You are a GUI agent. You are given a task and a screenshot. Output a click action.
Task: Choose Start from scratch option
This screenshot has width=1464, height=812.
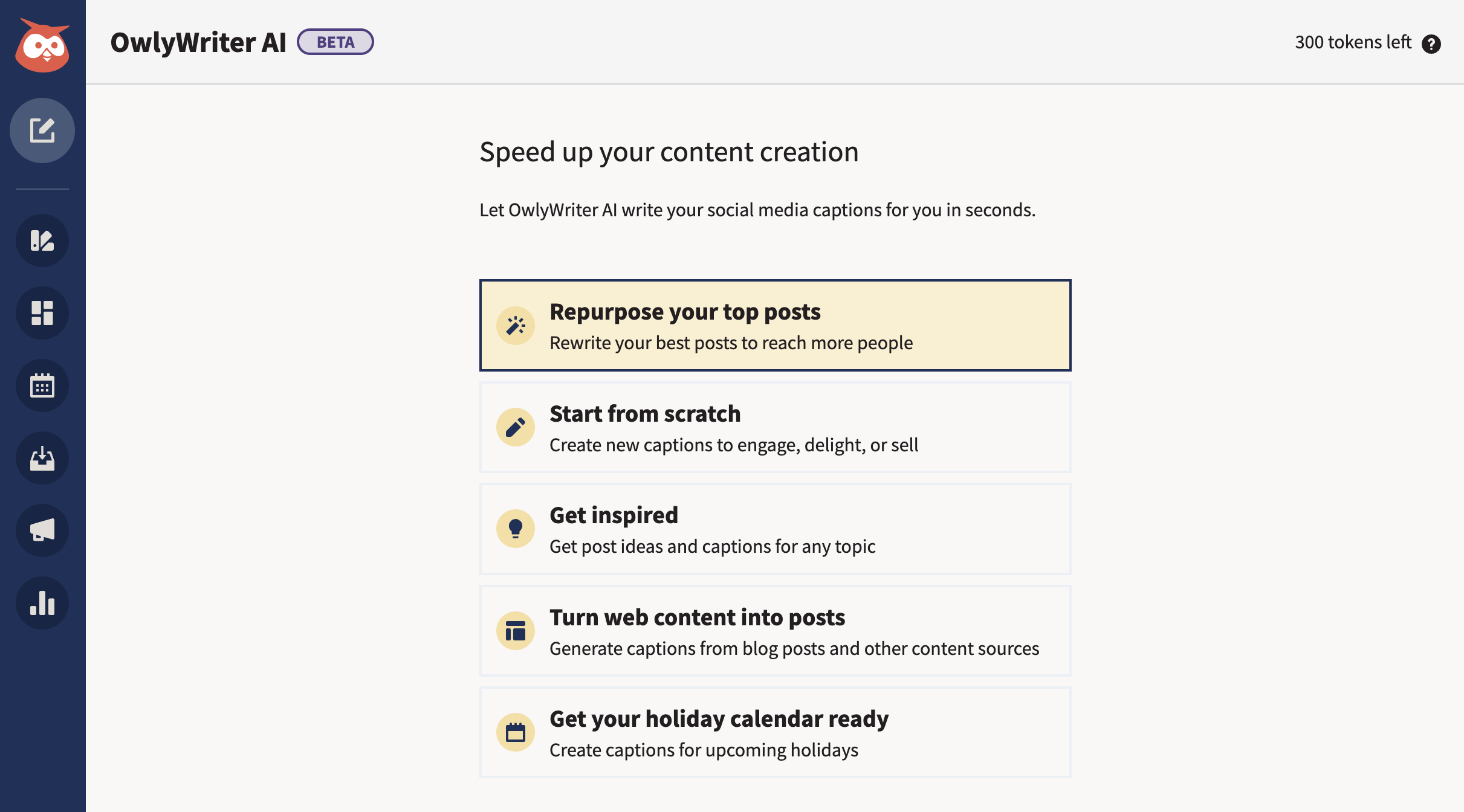[x=775, y=427]
